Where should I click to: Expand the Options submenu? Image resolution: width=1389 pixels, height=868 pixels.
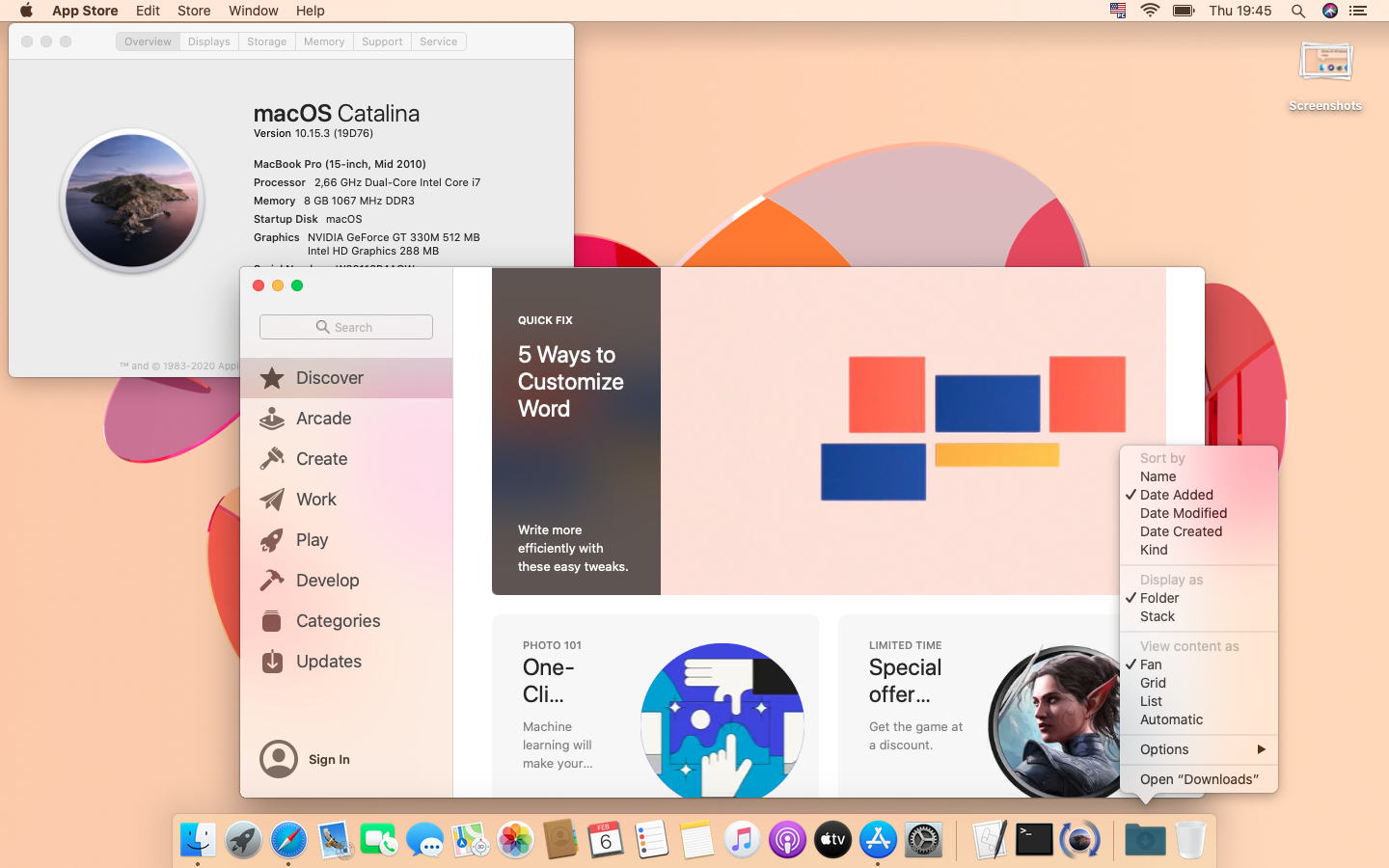point(1199,749)
